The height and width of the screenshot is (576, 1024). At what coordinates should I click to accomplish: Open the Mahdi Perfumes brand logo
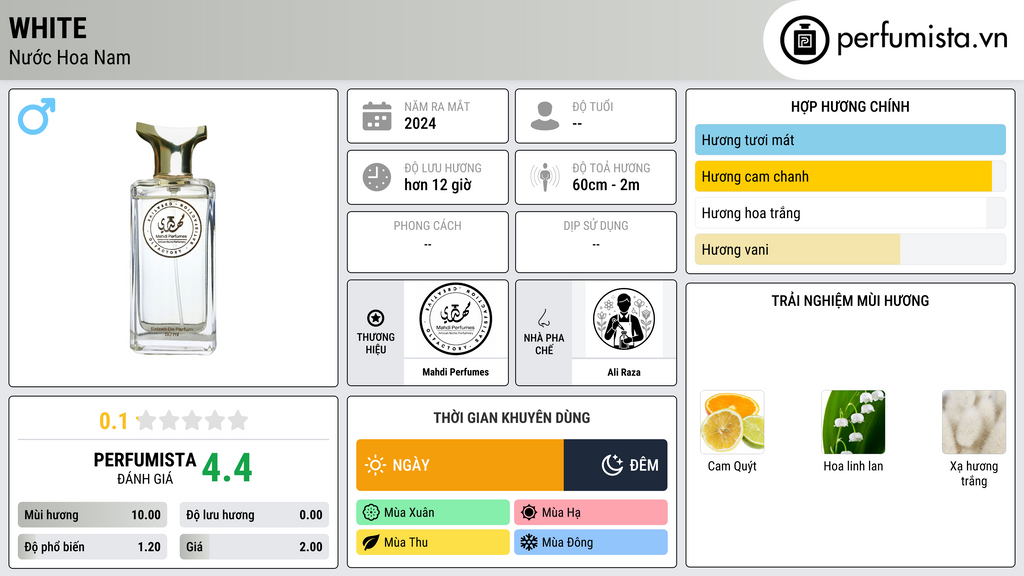click(x=455, y=319)
